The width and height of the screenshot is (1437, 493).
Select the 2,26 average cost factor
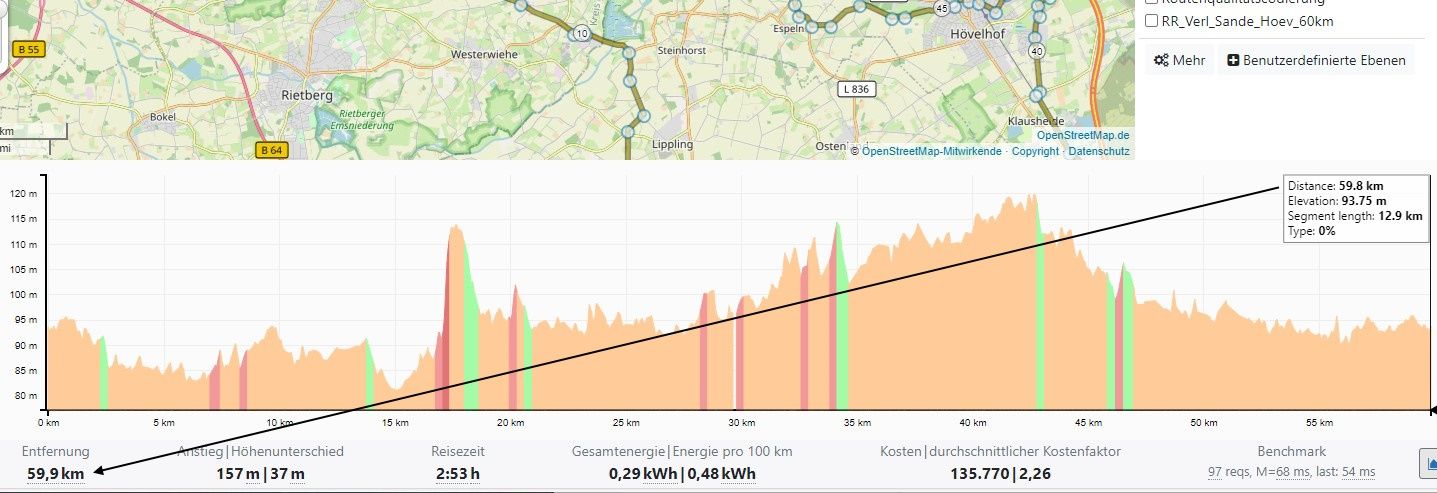[1035, 473]
